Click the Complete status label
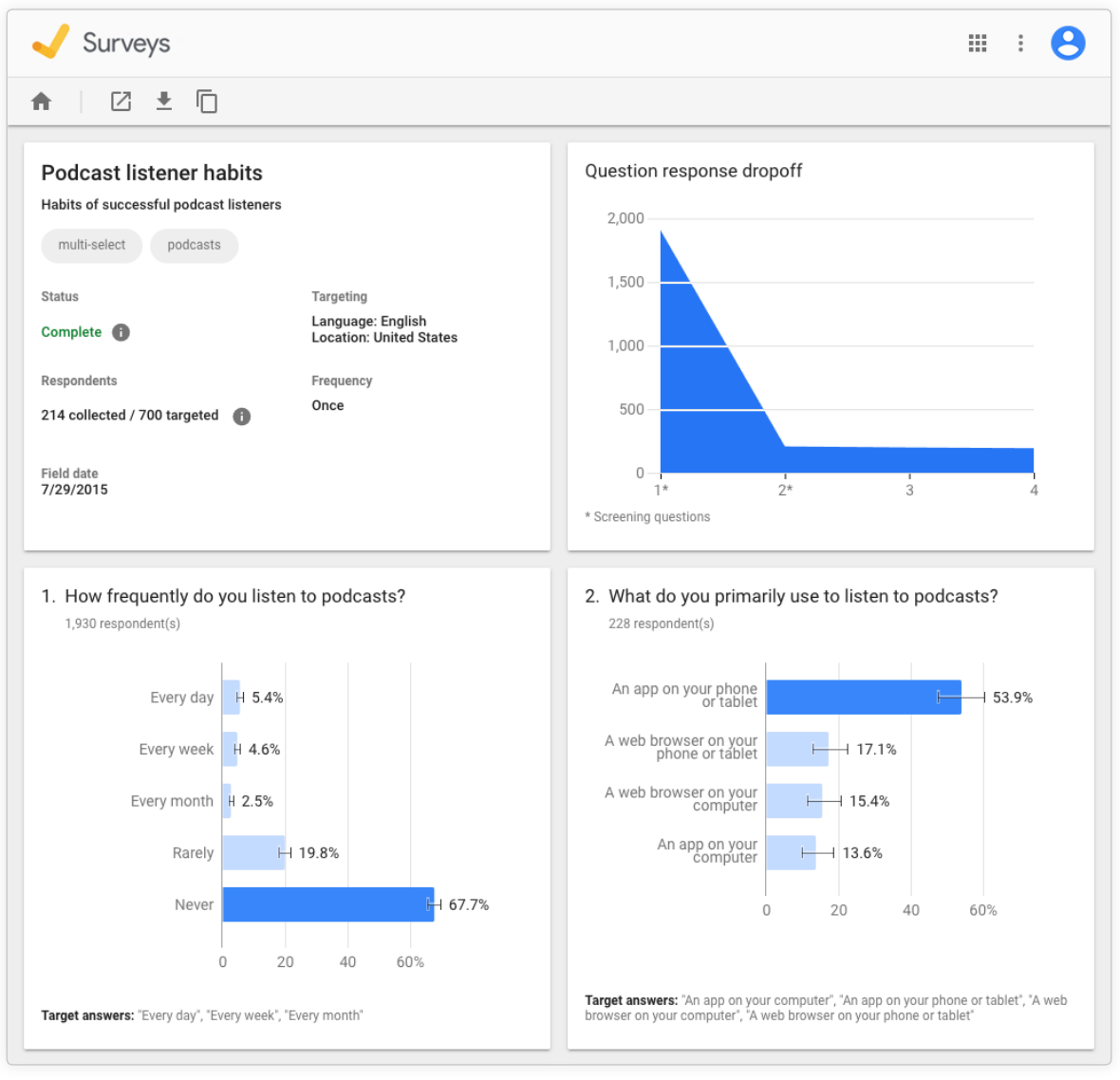This screenshot has width=1120, height=1080. (x=71, y=332)
